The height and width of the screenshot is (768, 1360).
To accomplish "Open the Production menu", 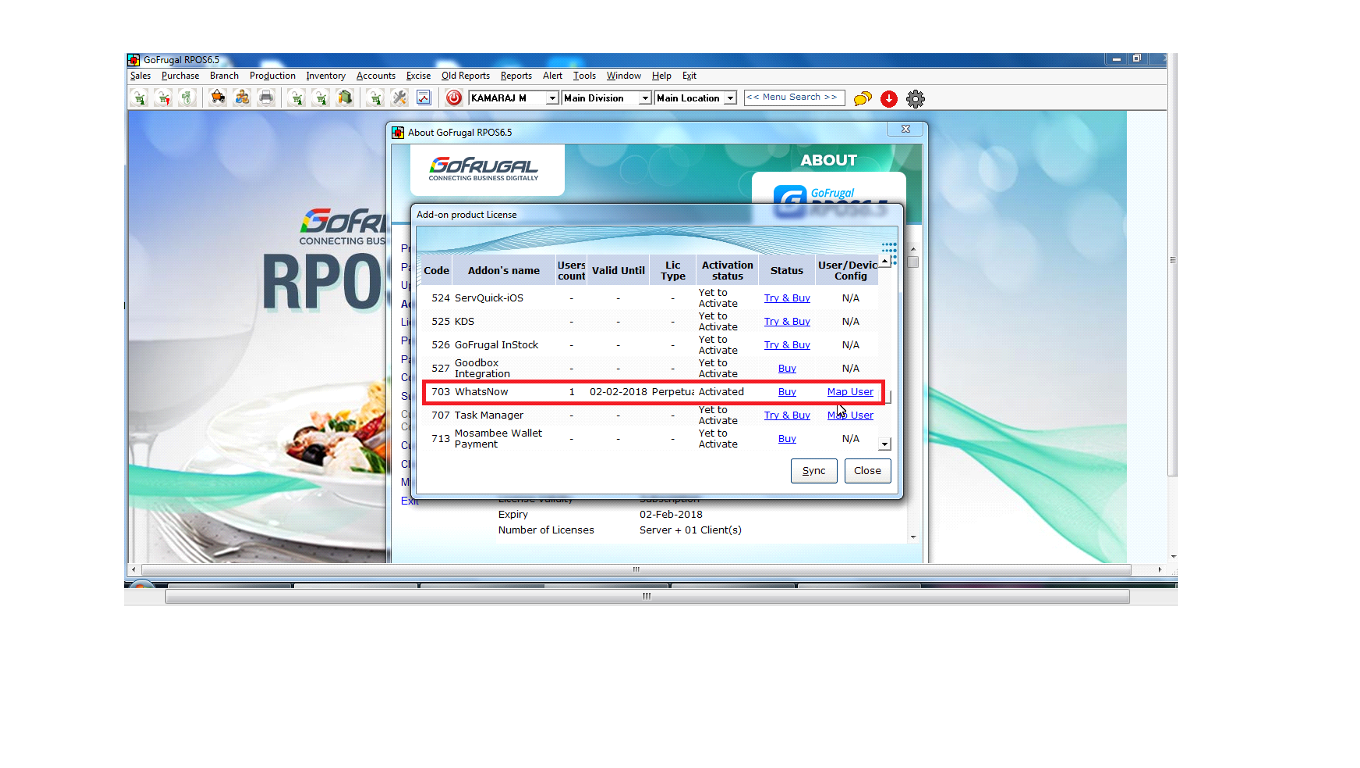I will pos(273,76).
